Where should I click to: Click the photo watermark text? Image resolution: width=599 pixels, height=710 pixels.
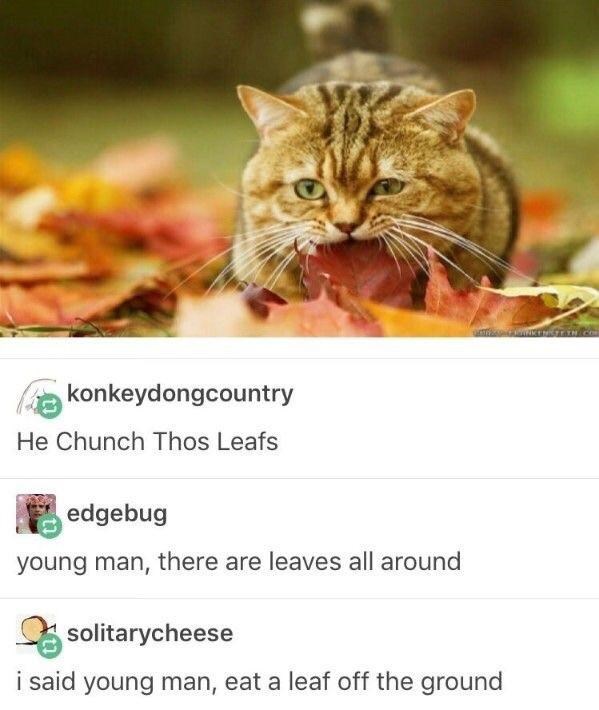click(535, 333)
